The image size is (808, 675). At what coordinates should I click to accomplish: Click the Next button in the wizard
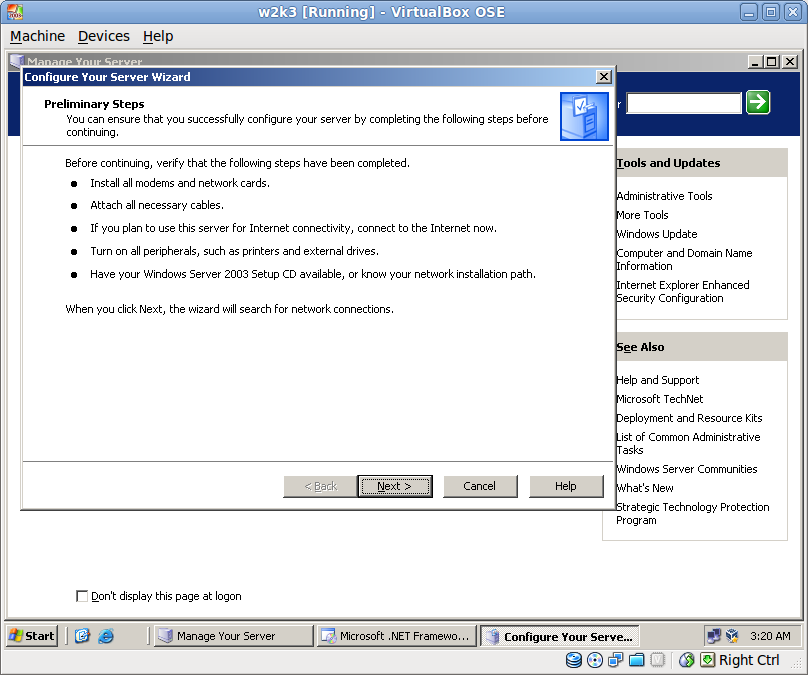(x=395, y=486)
